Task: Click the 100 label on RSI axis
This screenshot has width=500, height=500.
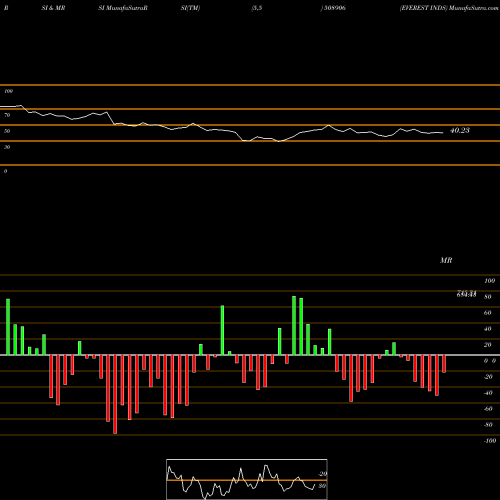Action: (x=8, y=91)
